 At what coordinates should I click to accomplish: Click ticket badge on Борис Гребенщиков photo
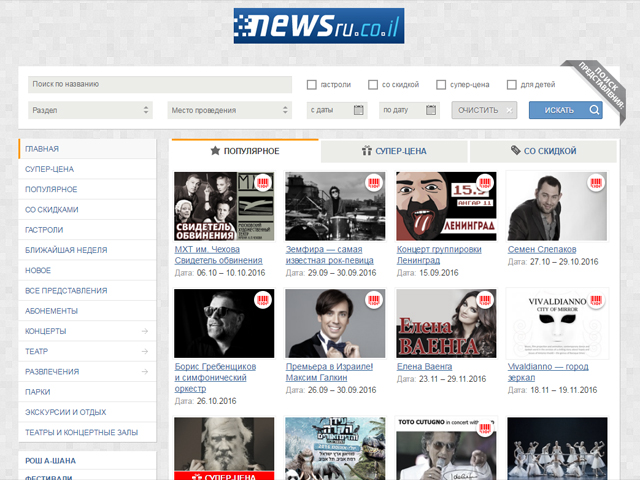pos(263,300)
